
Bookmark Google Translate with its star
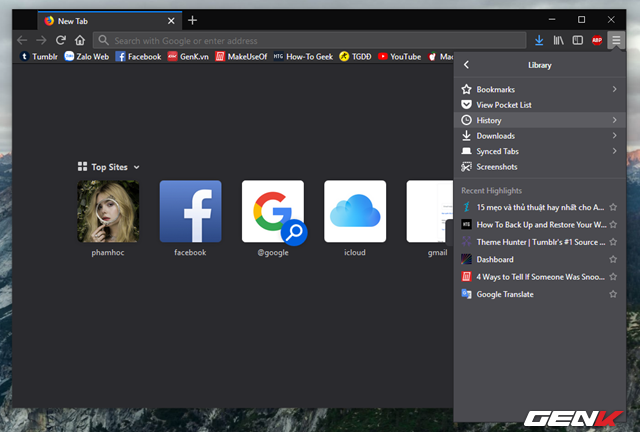(x=613, y=294)
